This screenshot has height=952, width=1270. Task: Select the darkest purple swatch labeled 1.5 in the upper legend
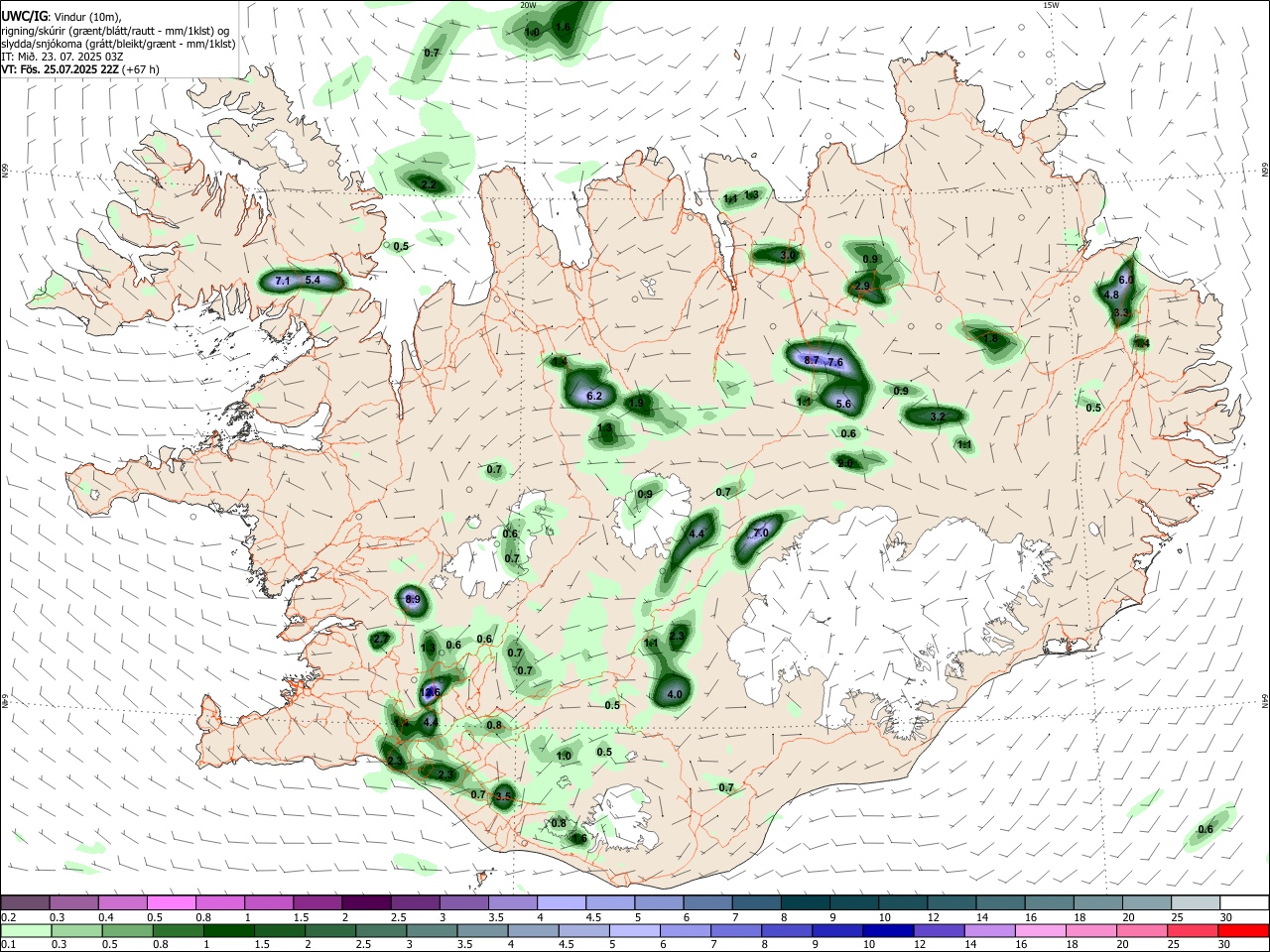(x=365, y=902)
